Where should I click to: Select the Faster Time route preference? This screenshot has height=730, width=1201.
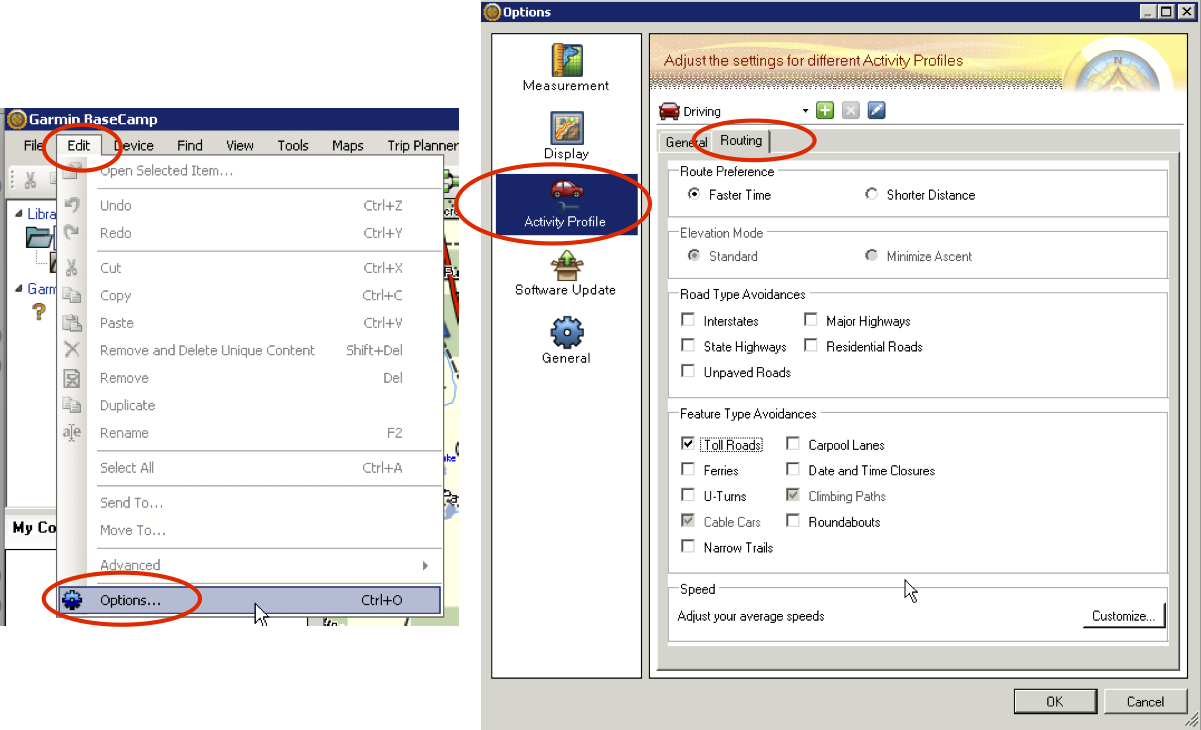tap(729, 195)
